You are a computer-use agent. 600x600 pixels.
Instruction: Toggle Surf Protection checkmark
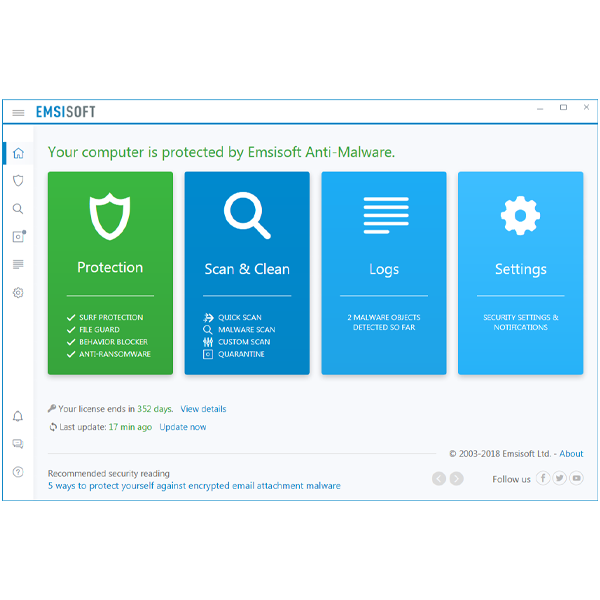[71, 318]
